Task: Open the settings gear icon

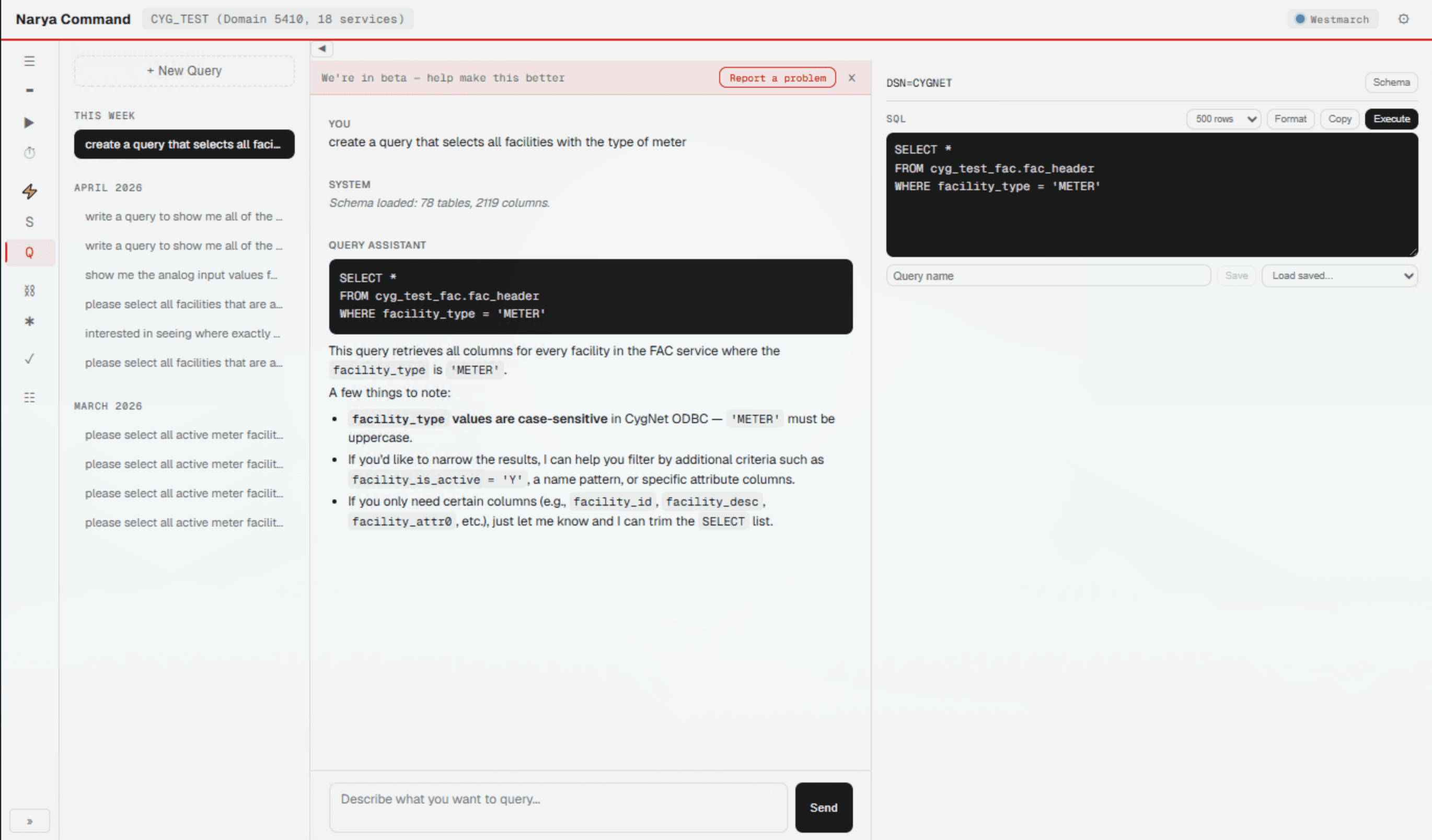Action: tap(1403, 19)
